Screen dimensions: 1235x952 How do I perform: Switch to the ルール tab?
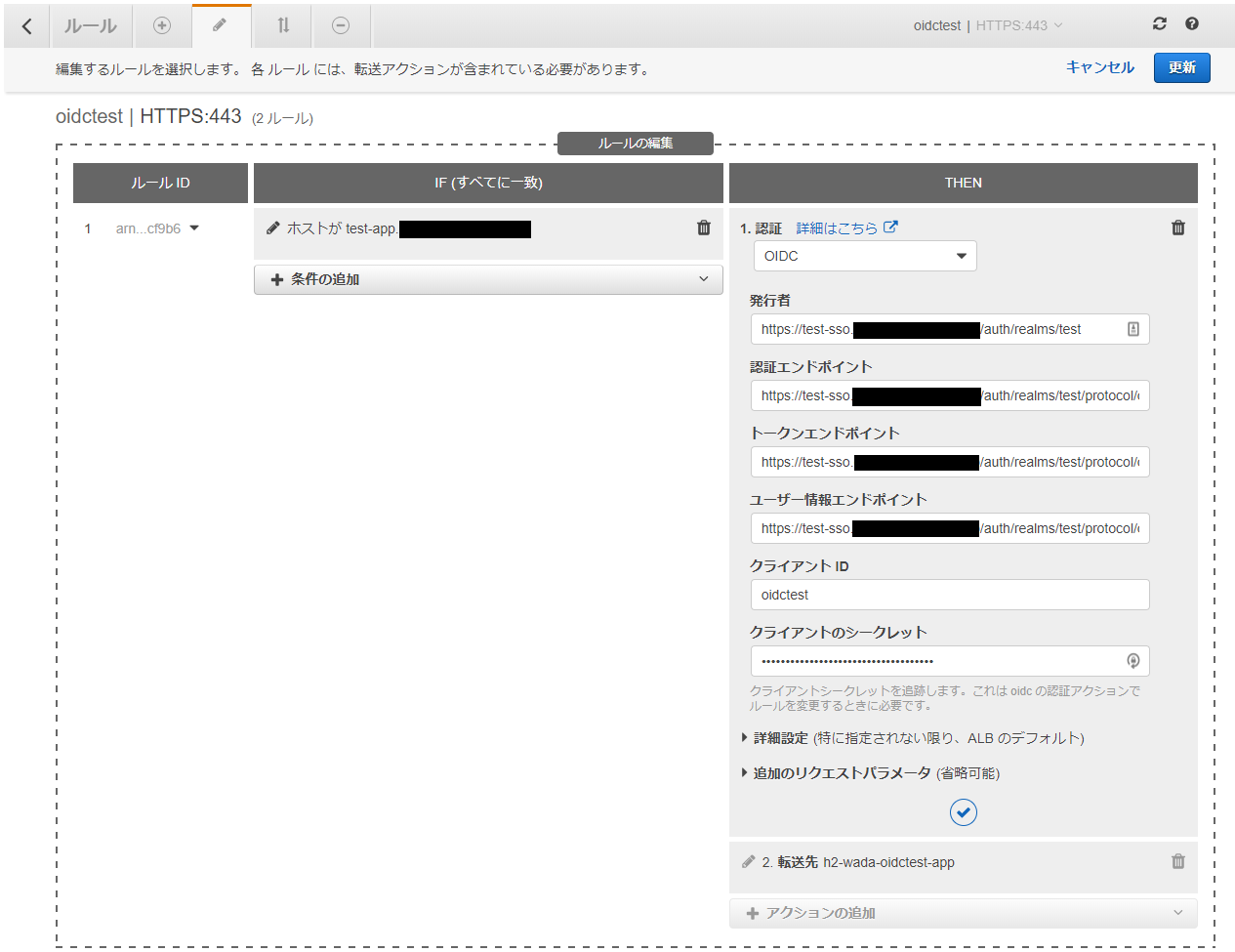click(91, 25)
